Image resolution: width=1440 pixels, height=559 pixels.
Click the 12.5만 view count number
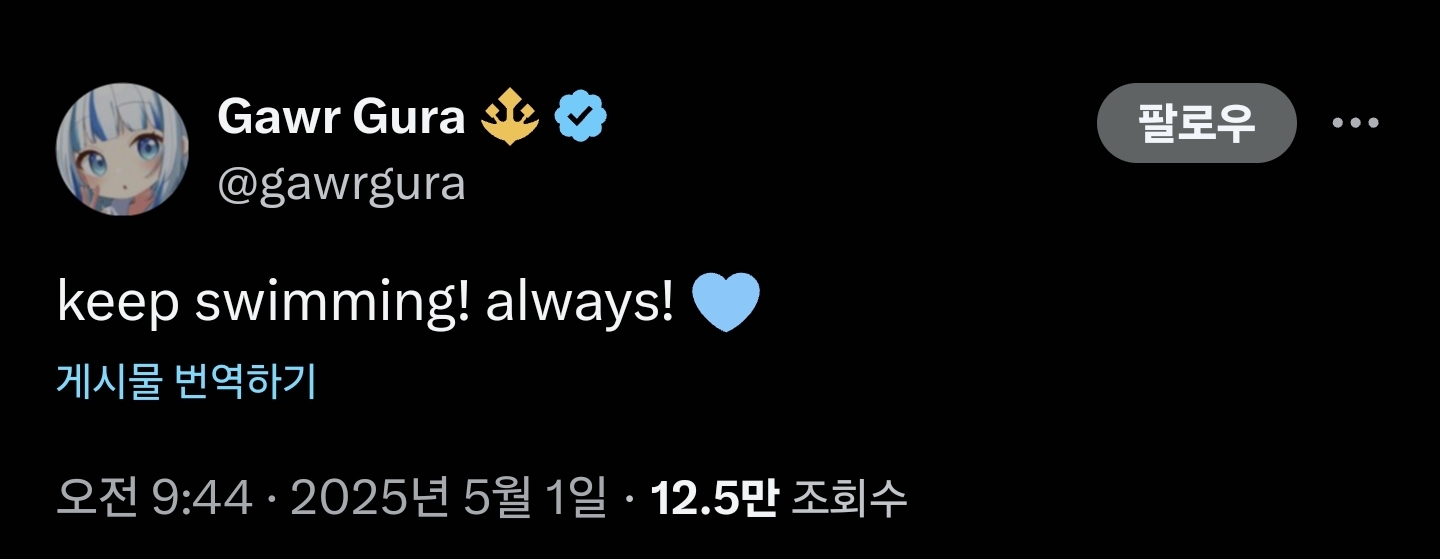click(714, 497)
